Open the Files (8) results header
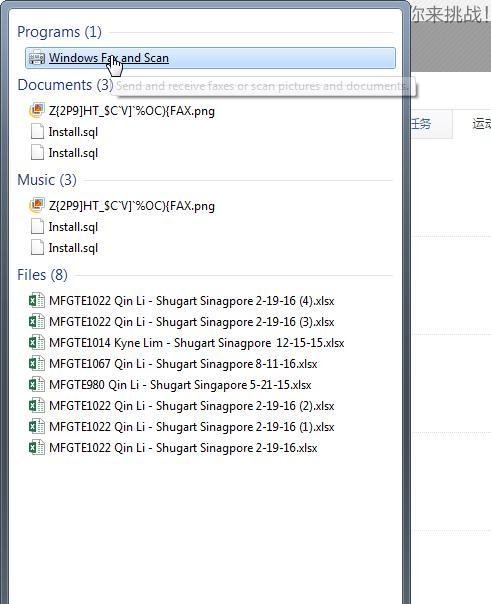Viewport: 491px width, 604px height. click(42, 275)
